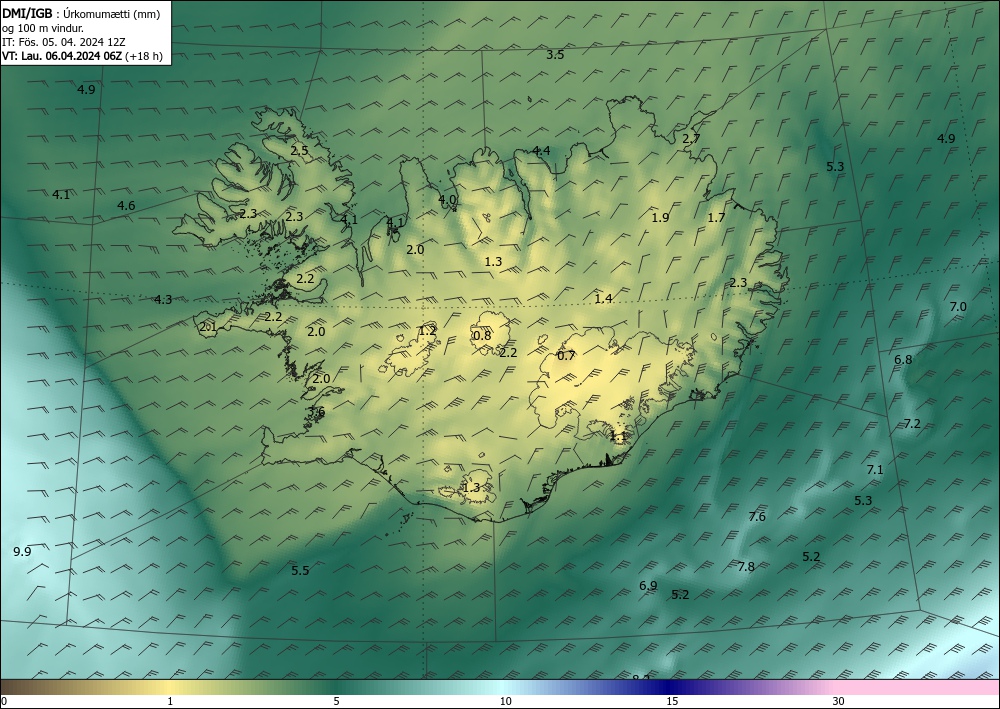Click the 2.7 value in the northeast
The width and height of the screenshot is (1000, 709).
click(x=691, y=138)
